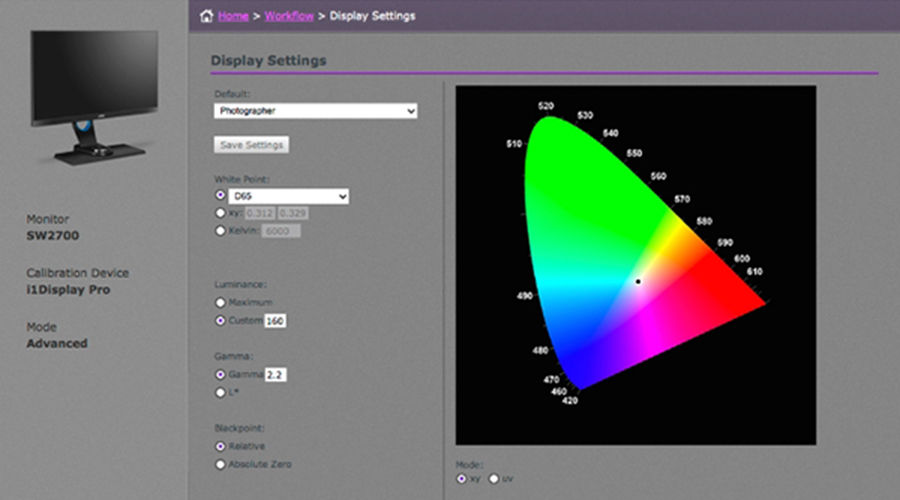Screen dimensions: 900x500
Task: Open the Home breadcrumb link
Action: (x=233, y=16)
